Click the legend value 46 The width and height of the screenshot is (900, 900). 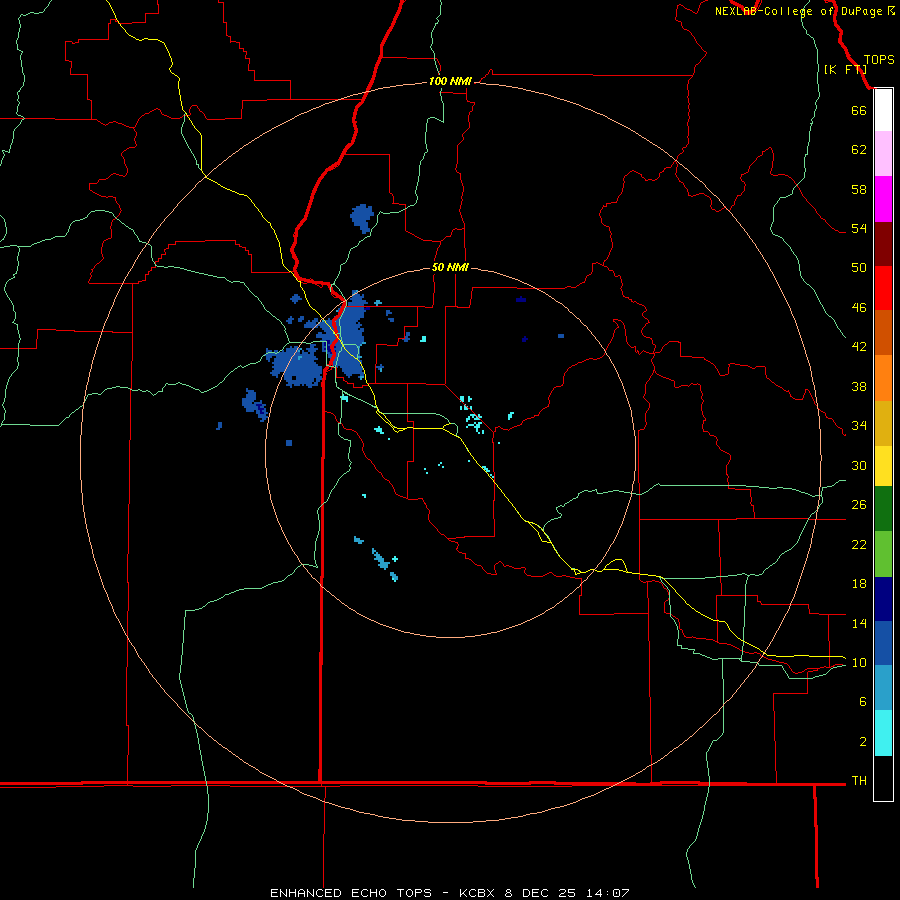859,308
